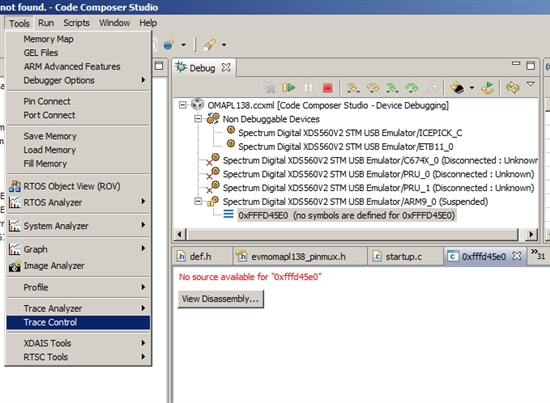This screenshot has width=550, height=403.
Task: Maximize the Debug view panel
Action: [x=530, y=65]
